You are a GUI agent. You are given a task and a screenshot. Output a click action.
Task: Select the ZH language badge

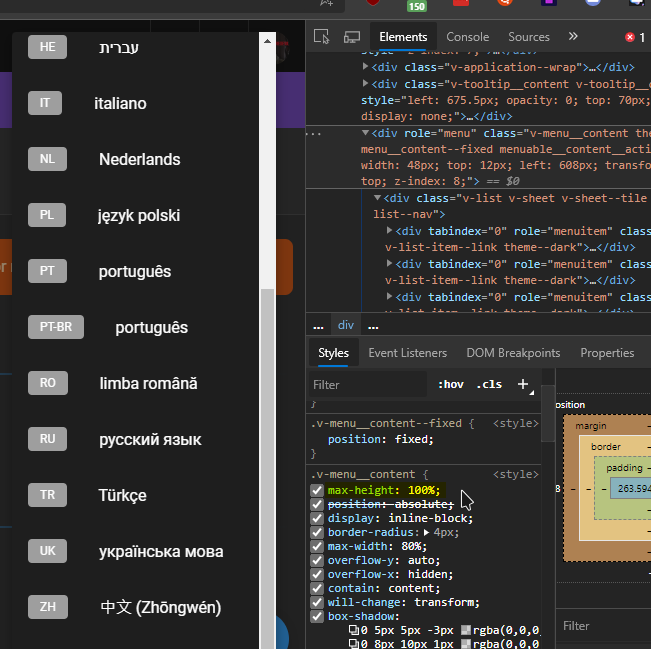point(48,607)
